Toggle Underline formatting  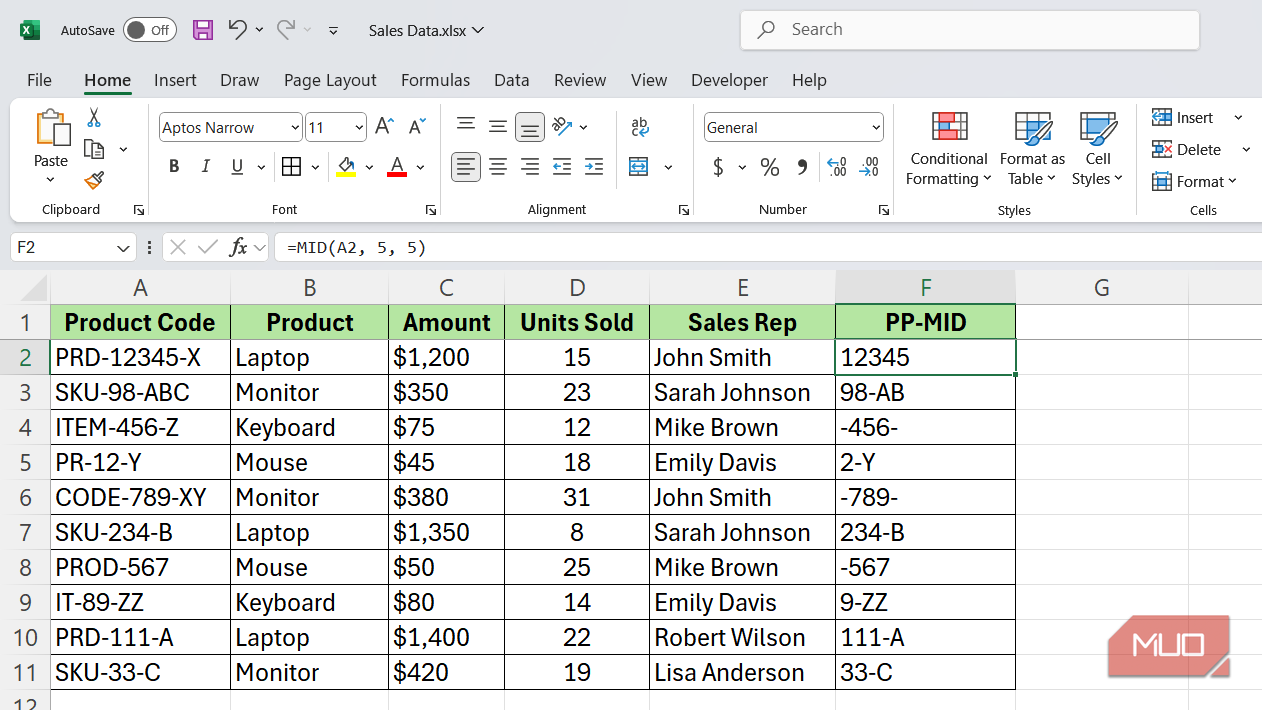coord(237,167)
